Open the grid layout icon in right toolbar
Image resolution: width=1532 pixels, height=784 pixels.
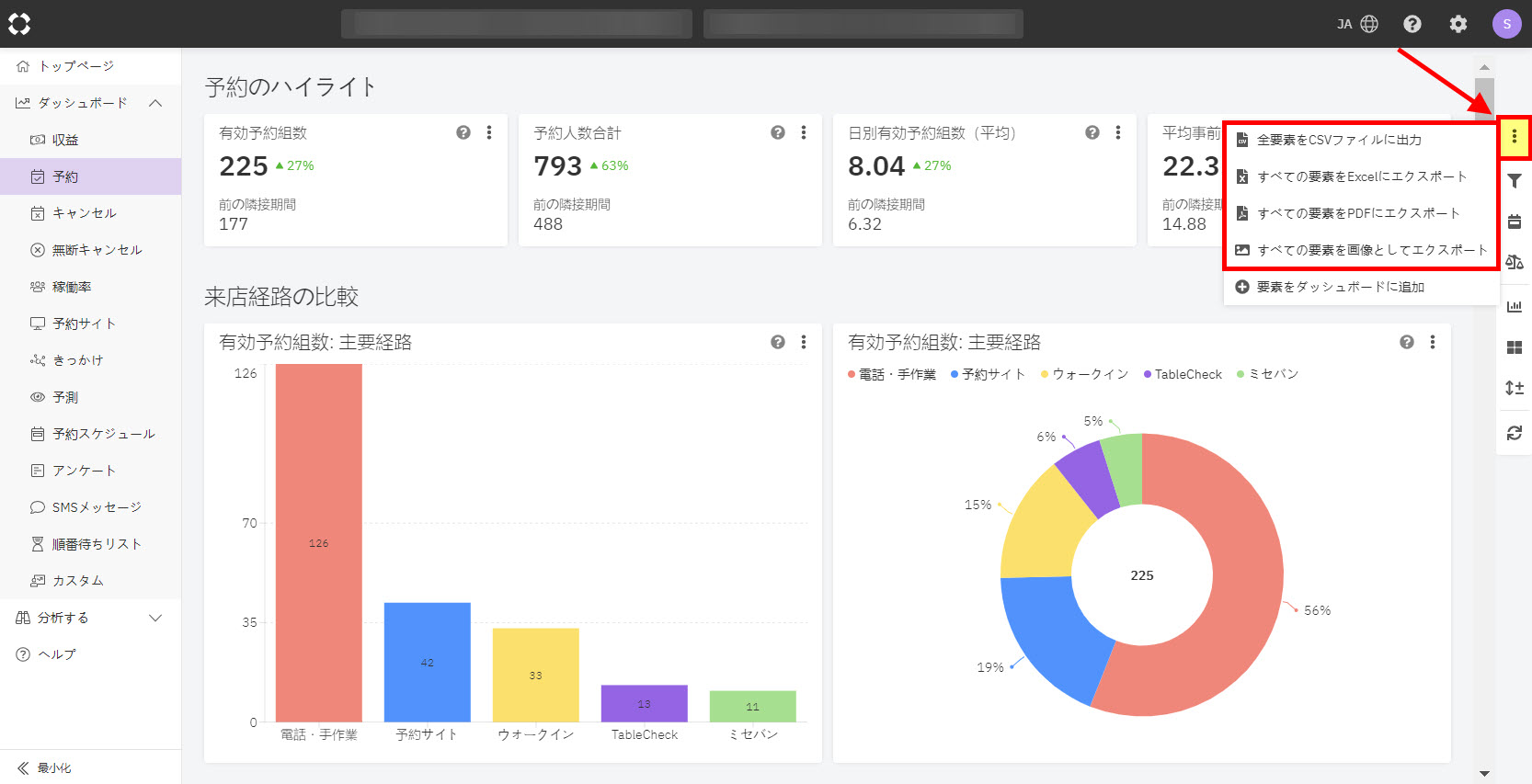(x=1514, y=347)
